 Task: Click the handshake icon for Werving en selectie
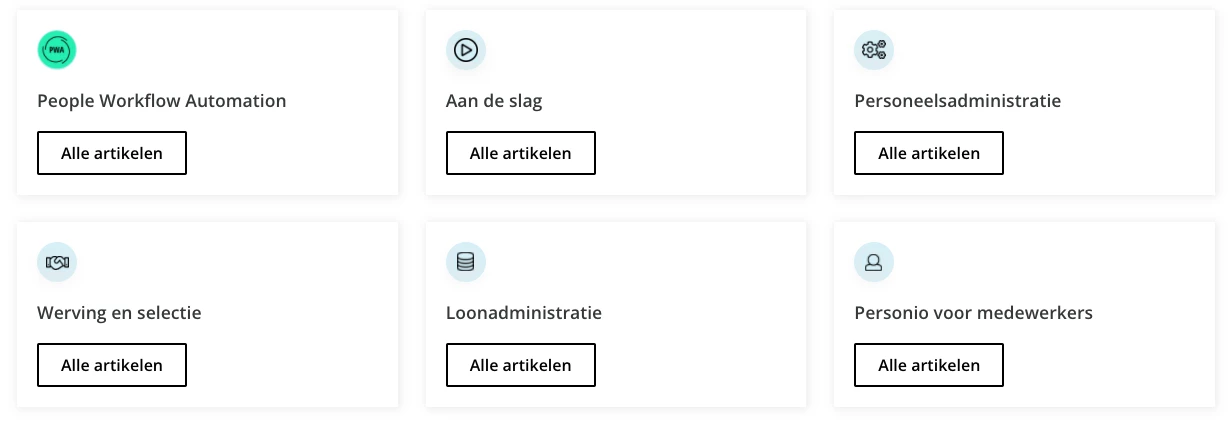57,262
